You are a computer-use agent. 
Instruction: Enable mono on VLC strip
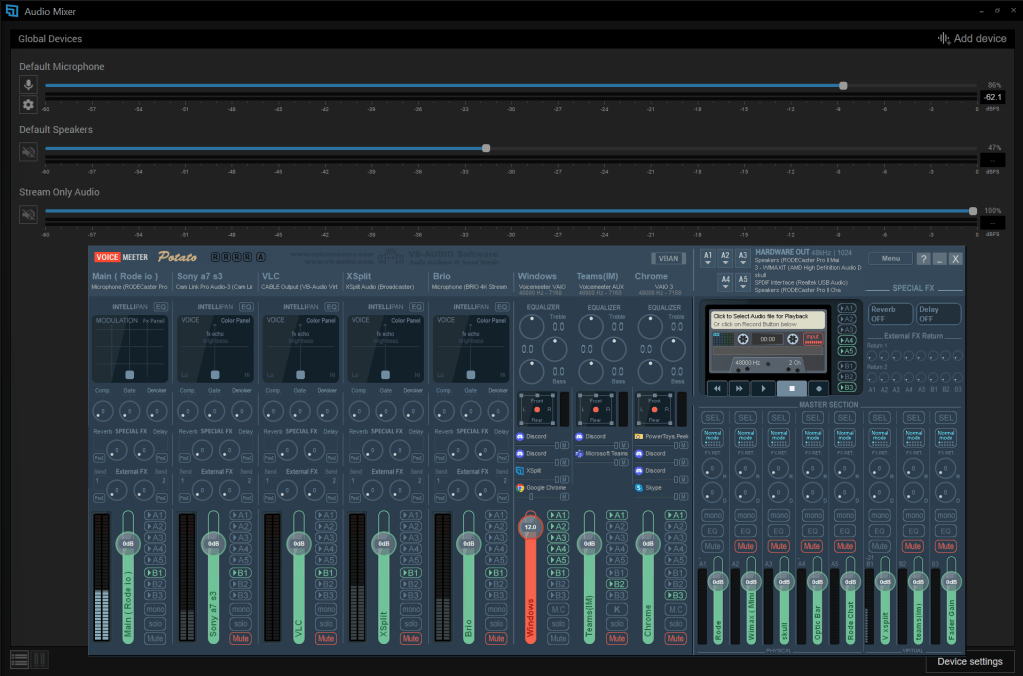pyautogui.click(x=326, y=609)
